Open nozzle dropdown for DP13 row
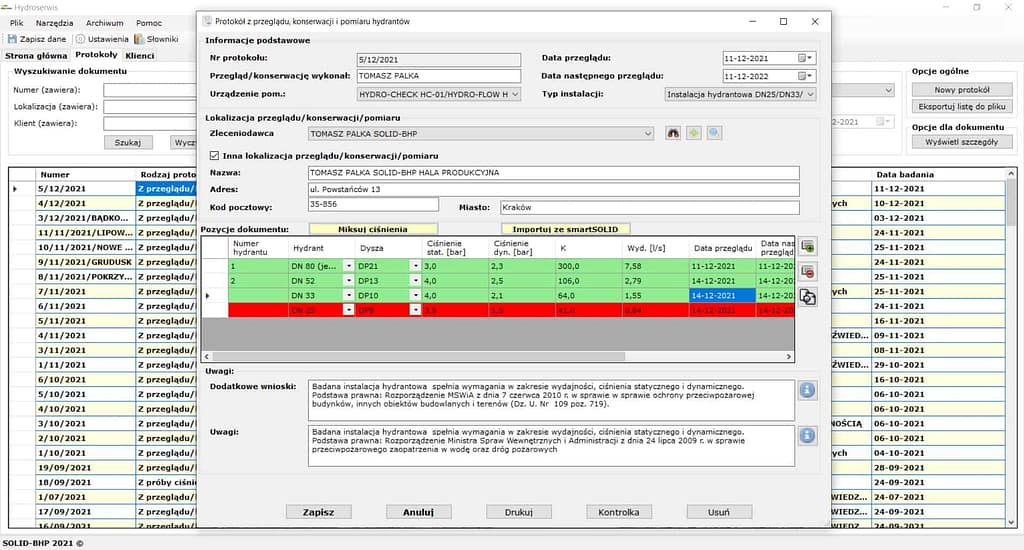1024x550 pixels. pyautogui.click(x=415, y=281)
